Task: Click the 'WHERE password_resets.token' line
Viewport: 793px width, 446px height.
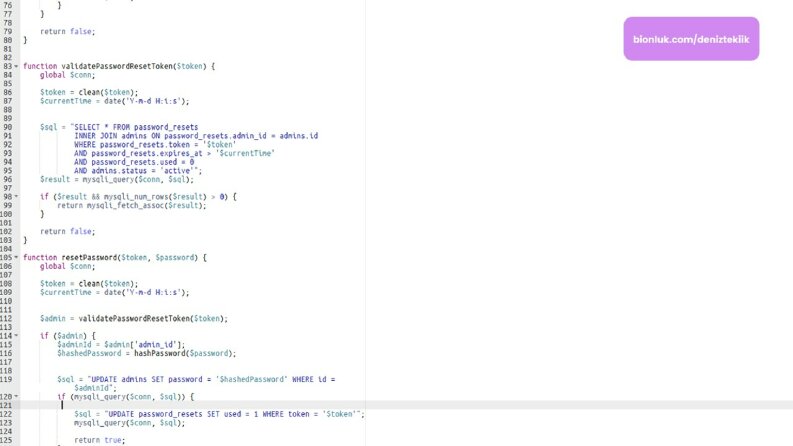Action: 155,145
